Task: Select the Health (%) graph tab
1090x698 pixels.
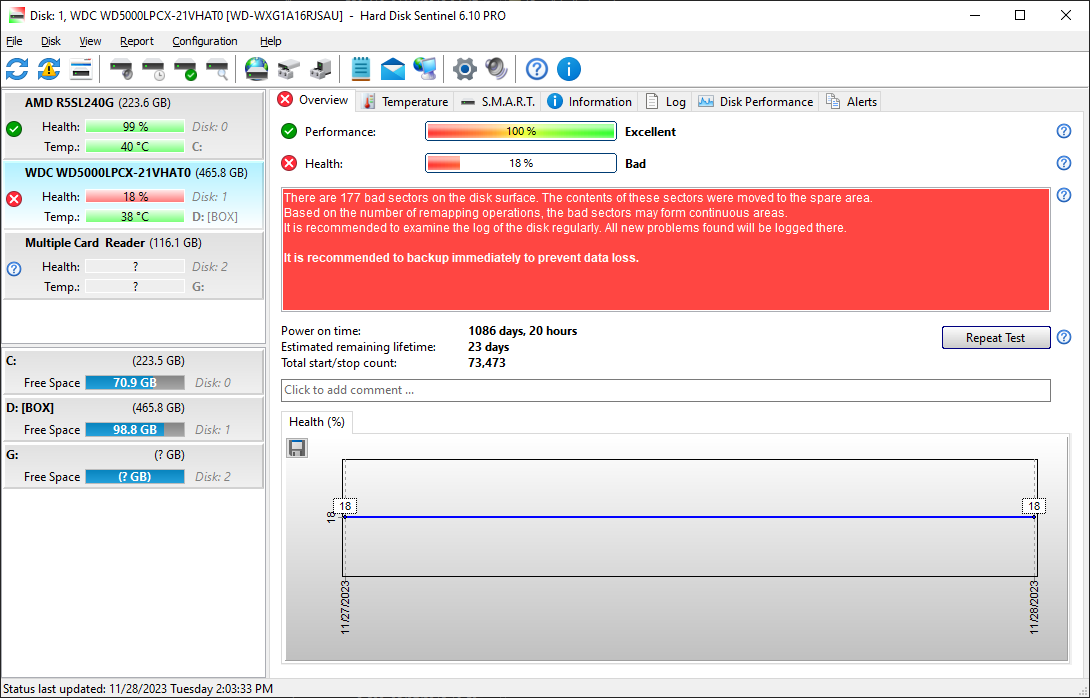Action: click(317, 422)
